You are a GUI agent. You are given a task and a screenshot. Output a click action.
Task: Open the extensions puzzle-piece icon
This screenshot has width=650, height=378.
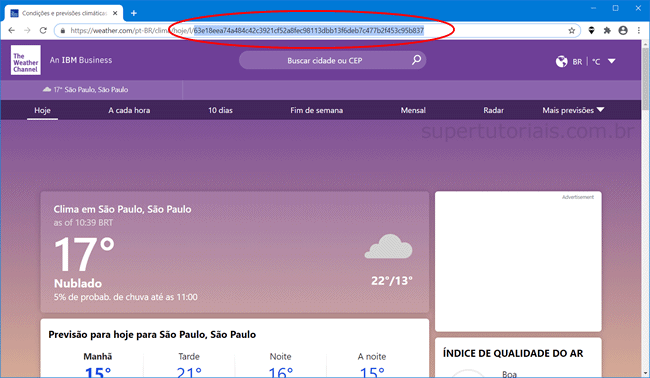click(x=607, y=30)
